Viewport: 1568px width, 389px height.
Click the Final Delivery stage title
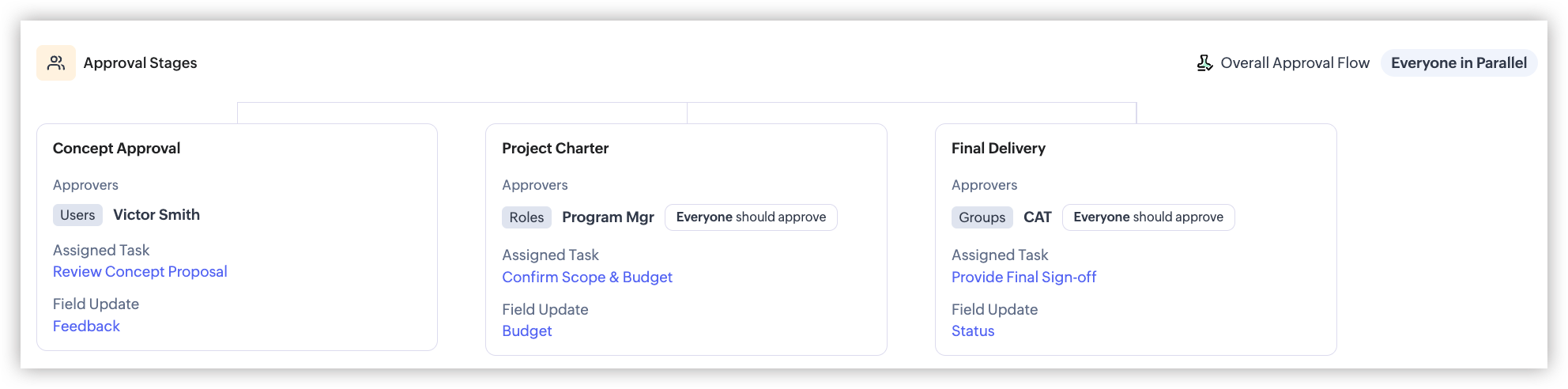[x=998, y=149]
